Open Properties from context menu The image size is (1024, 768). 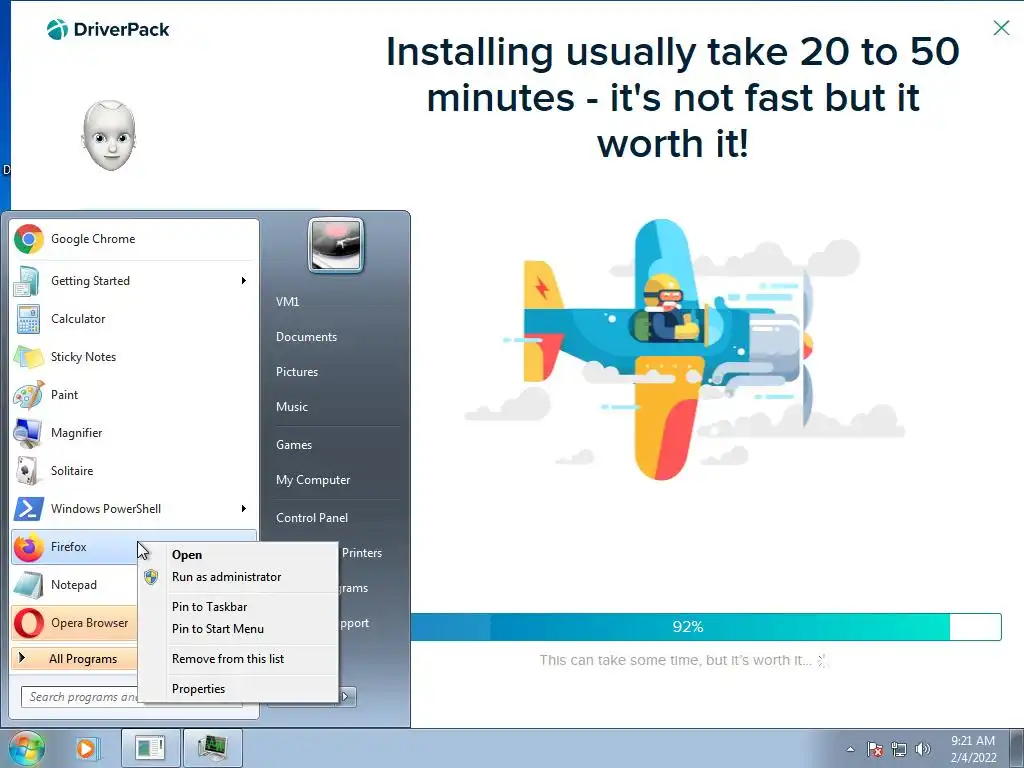click(239, 689)
